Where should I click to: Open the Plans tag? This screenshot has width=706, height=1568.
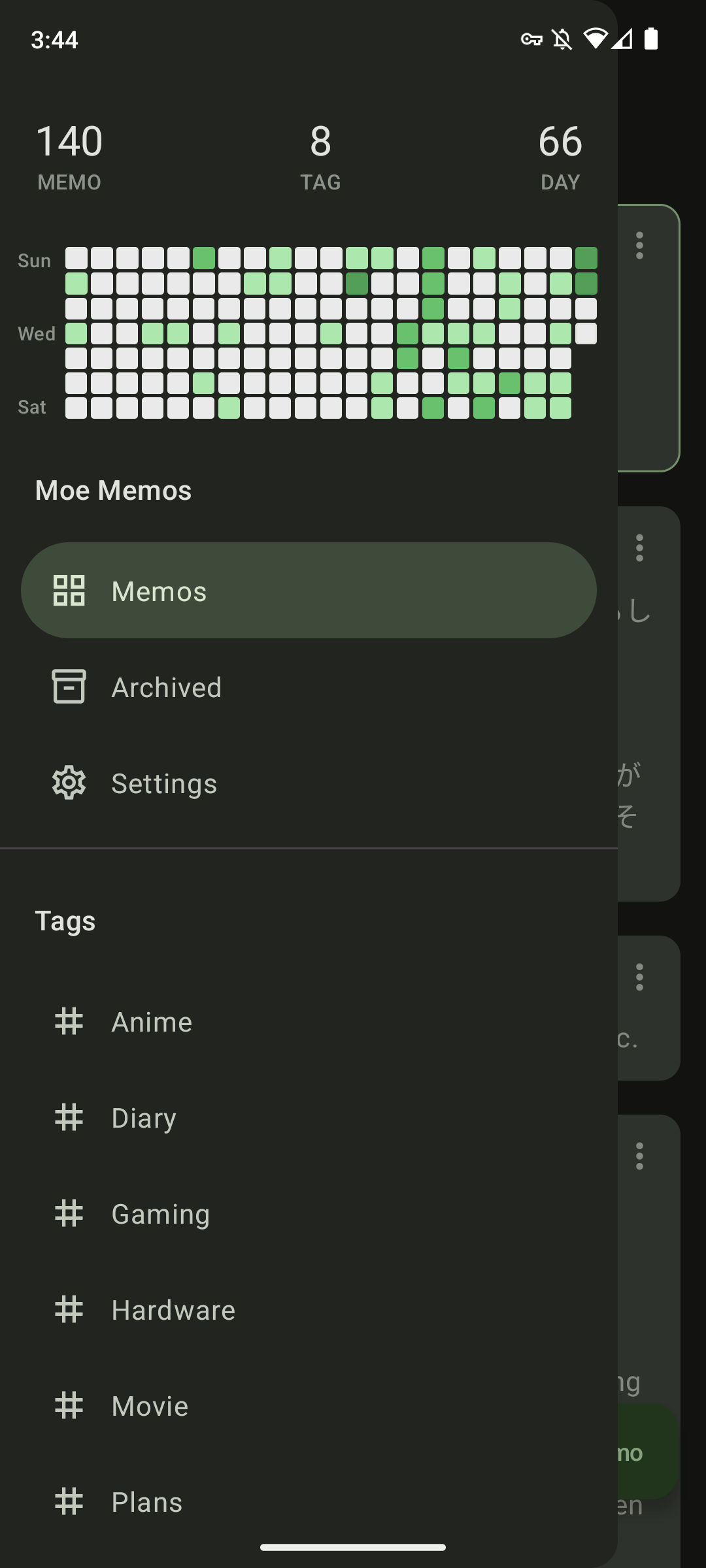coord(309,1501)
